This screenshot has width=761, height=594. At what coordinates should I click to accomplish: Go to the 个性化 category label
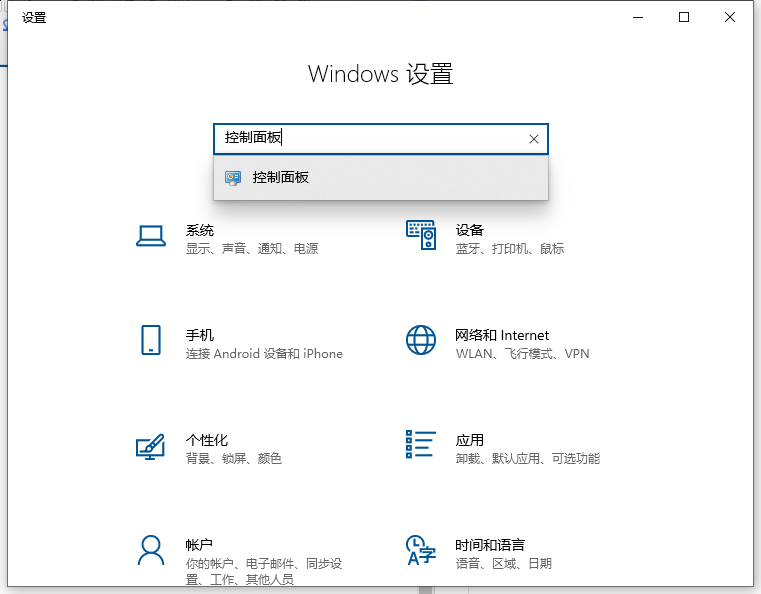point(207,440)
